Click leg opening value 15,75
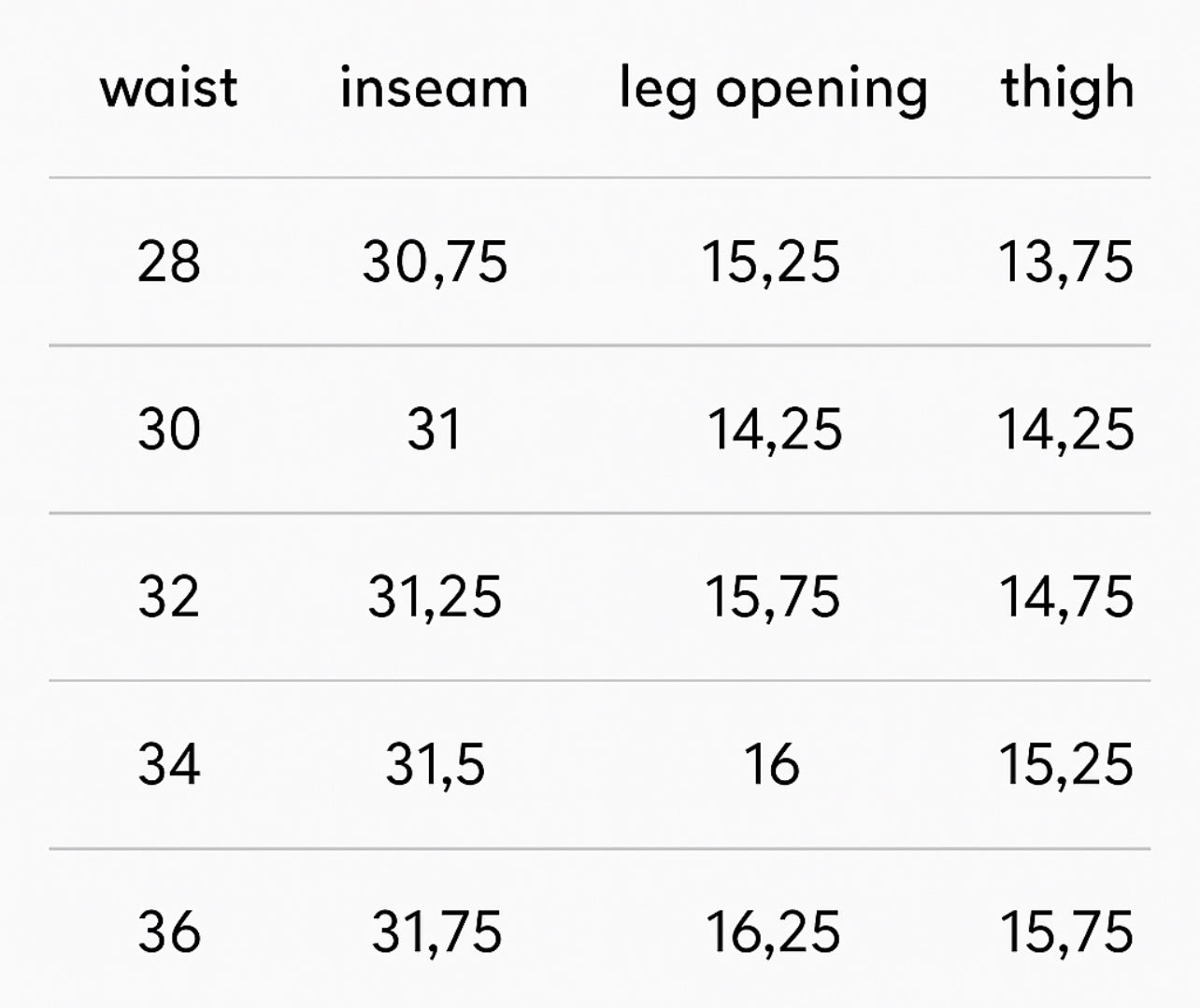1200x1008 pixels. [x=773, y=597]
